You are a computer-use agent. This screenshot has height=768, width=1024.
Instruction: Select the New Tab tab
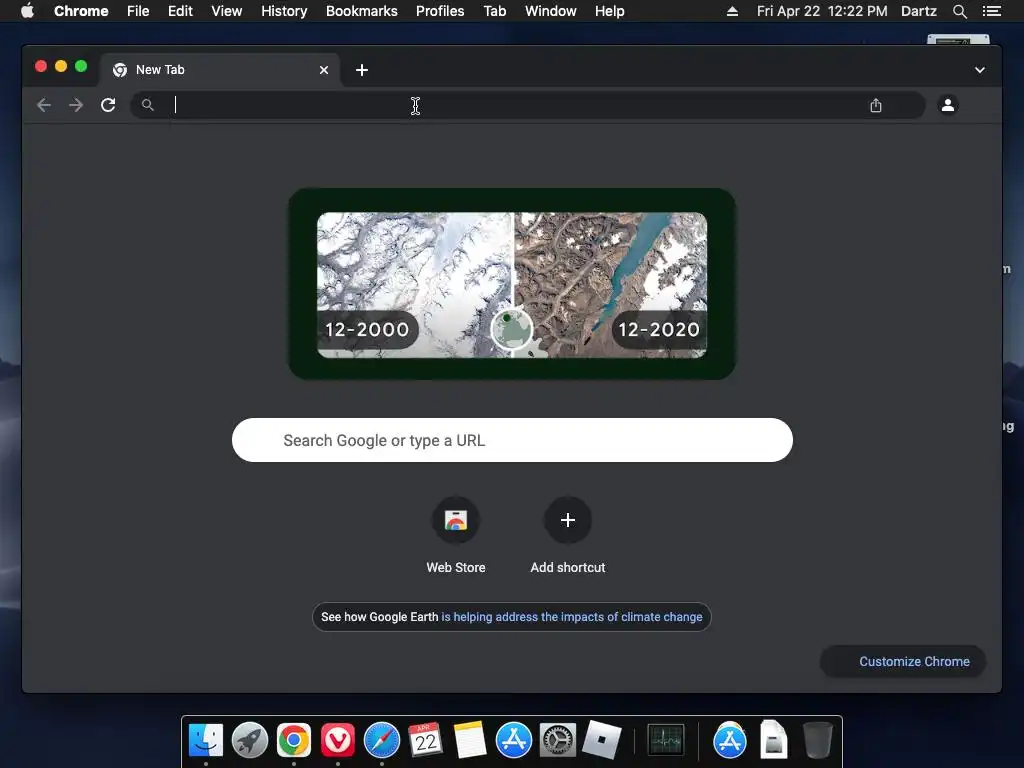click(219, 70)
